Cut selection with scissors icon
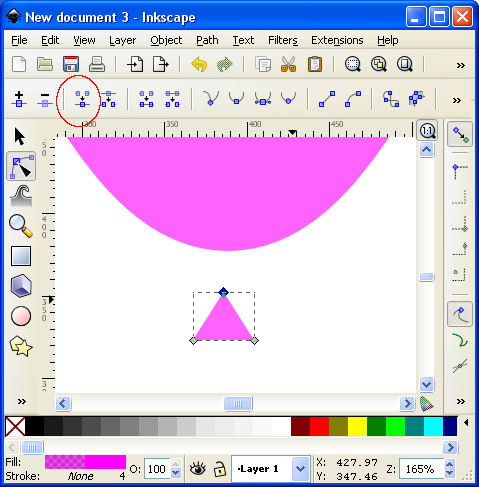This screenshot has width=479, height=487. pyautogui.click(x=289, y=64)
